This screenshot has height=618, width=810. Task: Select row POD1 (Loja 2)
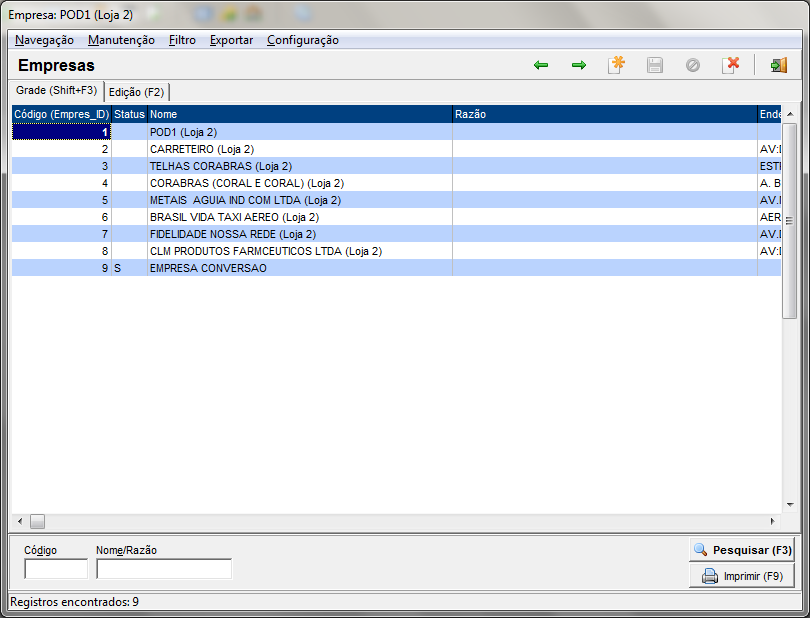pos(396,132)
